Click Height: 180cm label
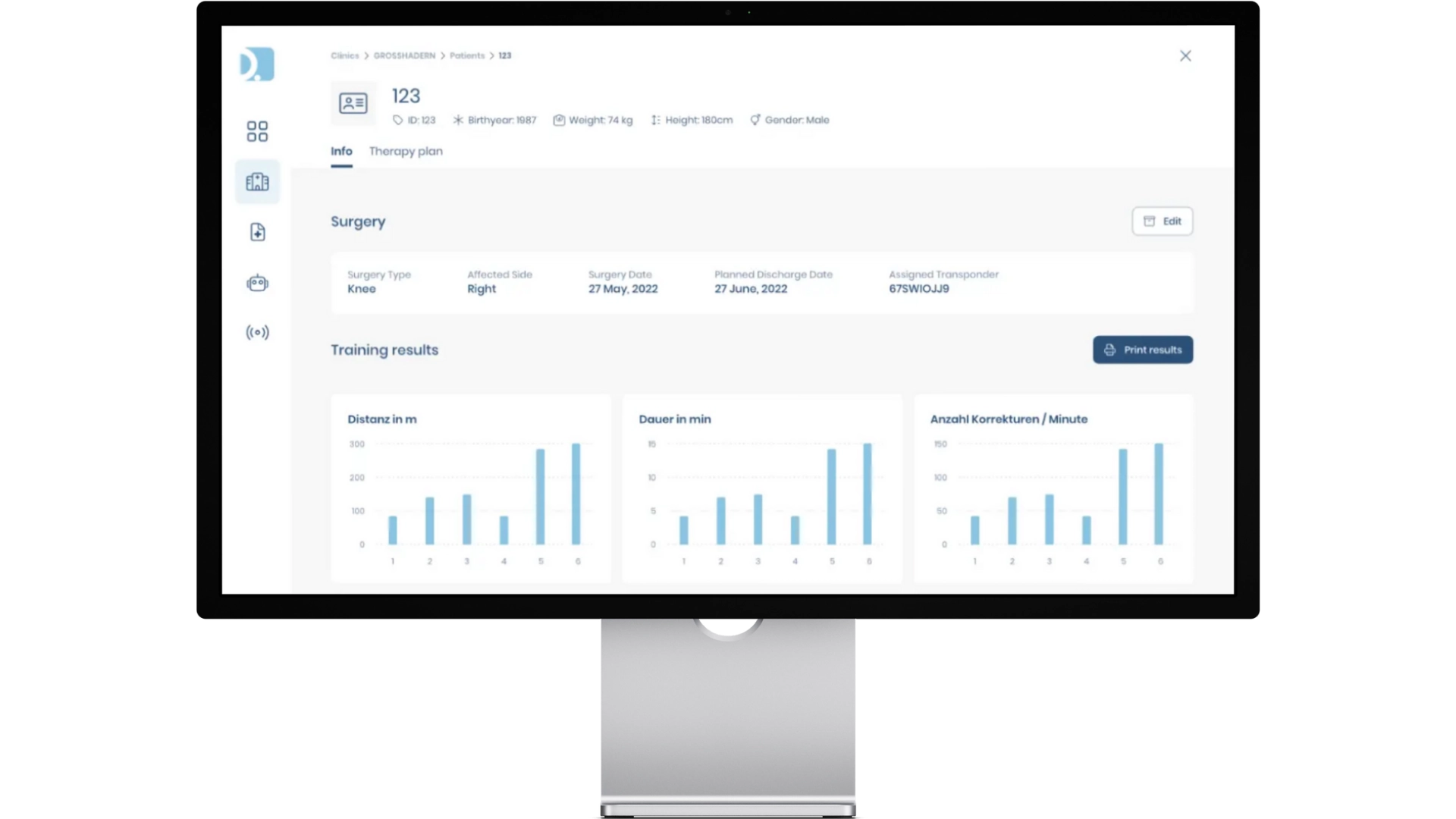This screenshot has width=1456, height=819. click(699, 120)
